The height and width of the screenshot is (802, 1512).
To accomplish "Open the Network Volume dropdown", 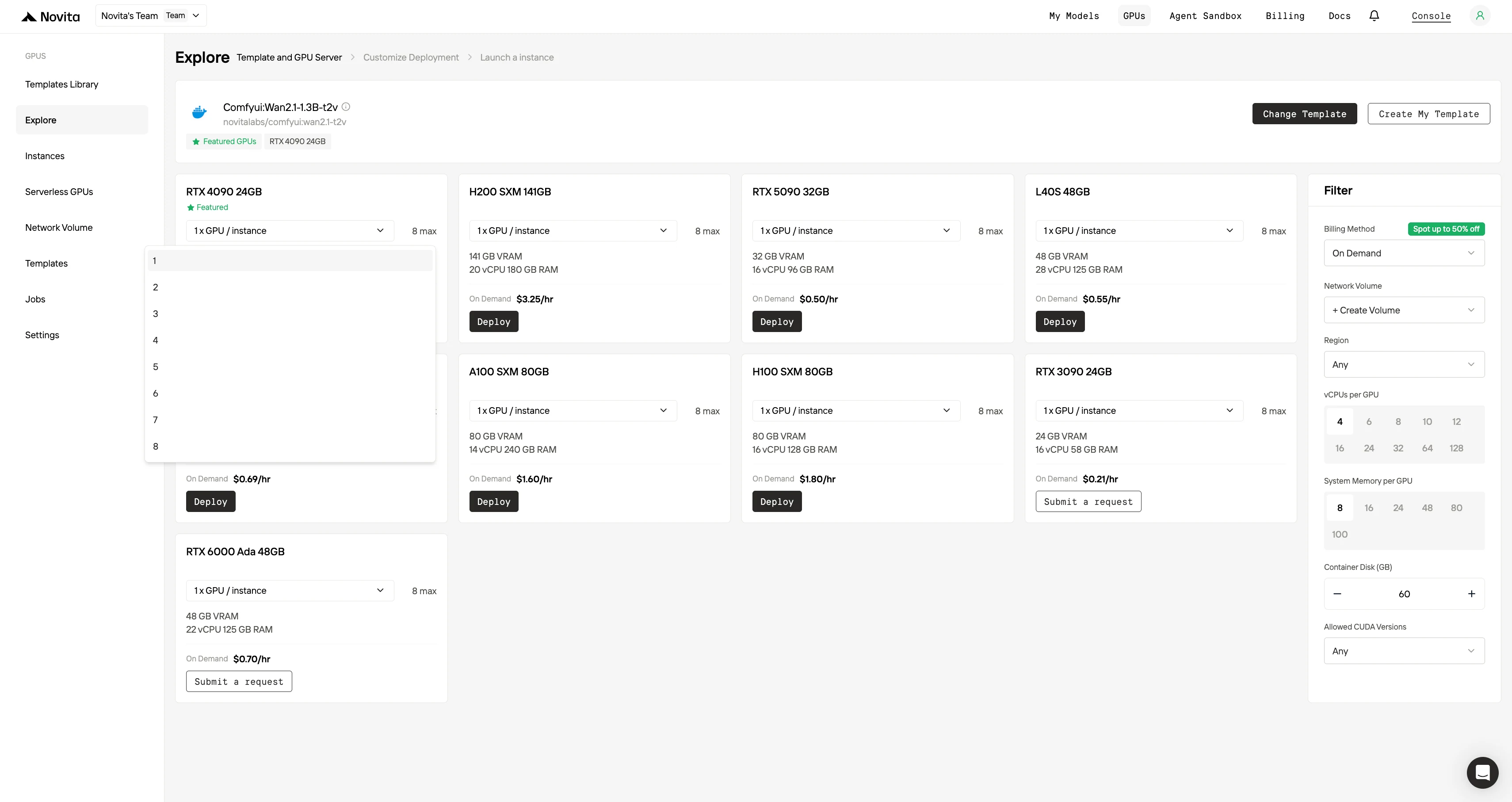I will click(1404, 310).
